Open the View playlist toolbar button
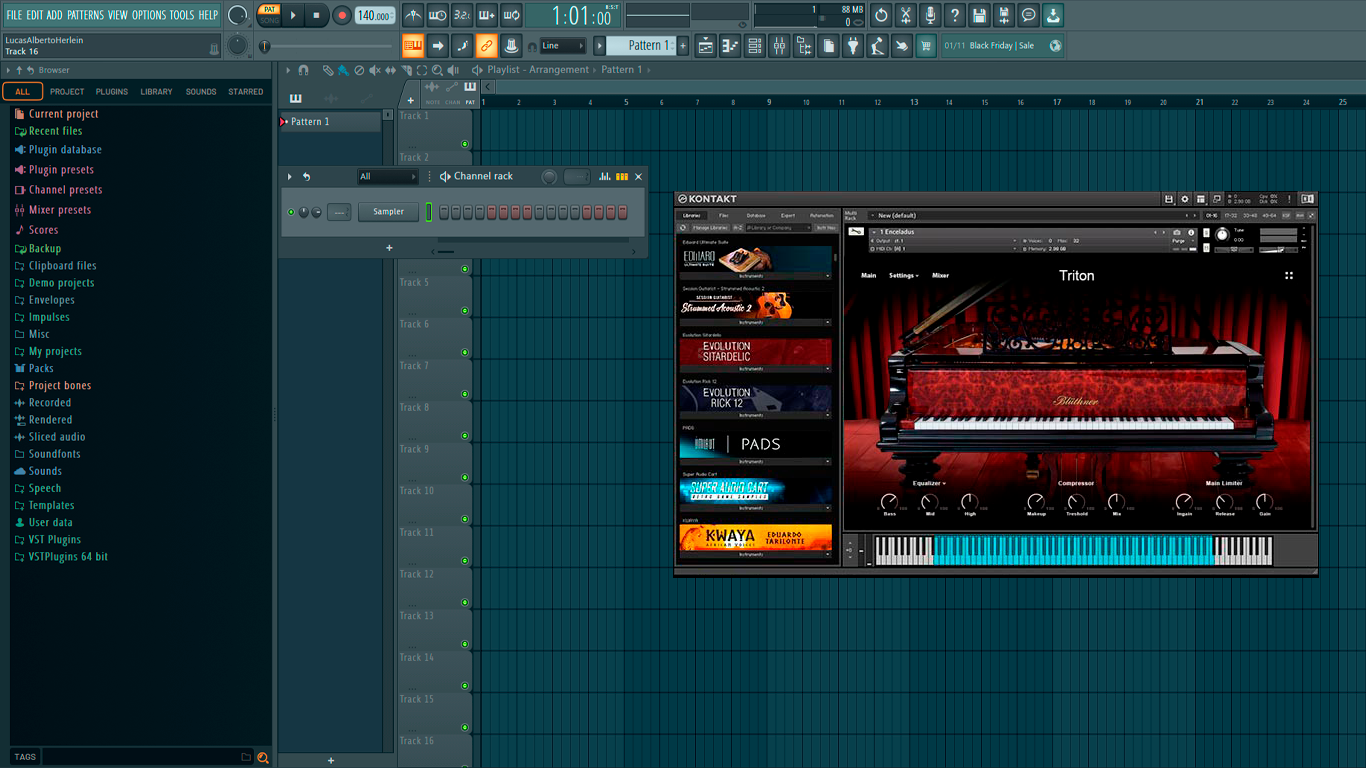This screenshot has width=1366, height=768. click(x=706, y=45)
